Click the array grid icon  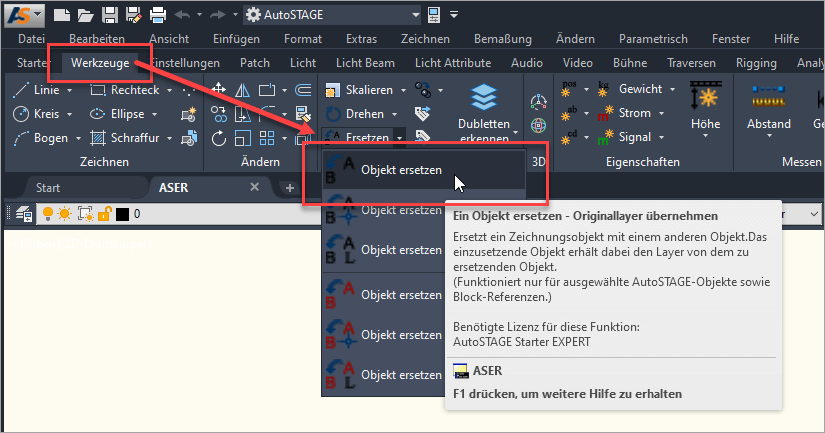click(267, 138)
